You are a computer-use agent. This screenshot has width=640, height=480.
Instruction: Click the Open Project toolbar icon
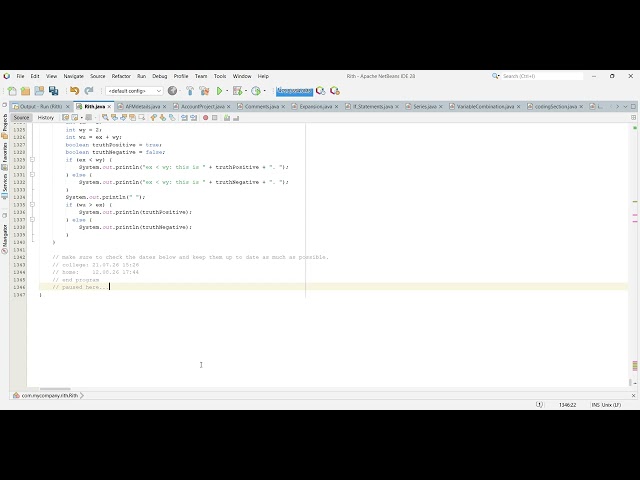[x=39, y=91]
